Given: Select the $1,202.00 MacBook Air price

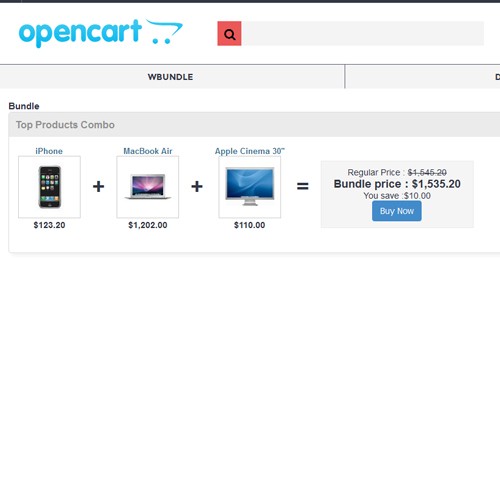Looking at the screenshot, I should tap(148, 225).
